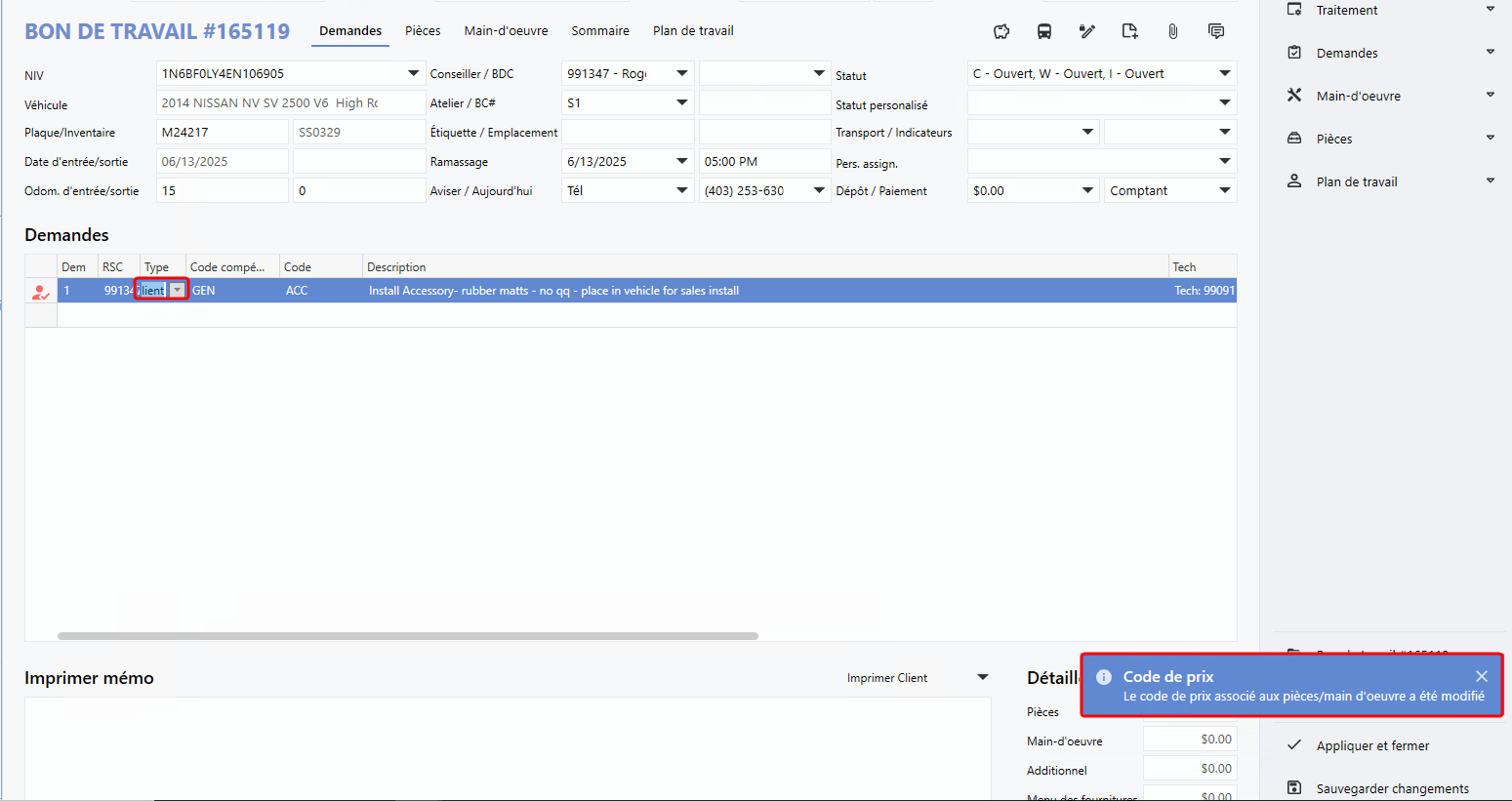The width and height of the screenshot is (1512, 801).
Task: Click the piggy bank icon in toolbar
Action: [1001, 31]
